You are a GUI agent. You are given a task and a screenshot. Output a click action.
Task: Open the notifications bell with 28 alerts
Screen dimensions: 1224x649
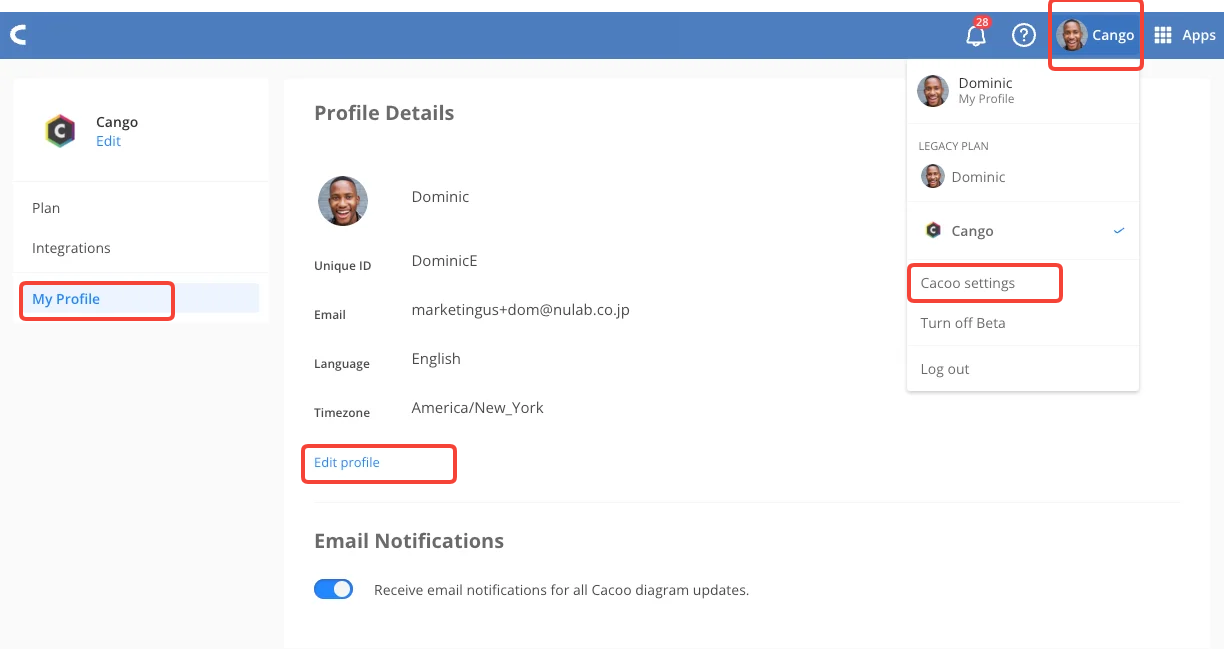pyautogui.click(x=975, y=35)
